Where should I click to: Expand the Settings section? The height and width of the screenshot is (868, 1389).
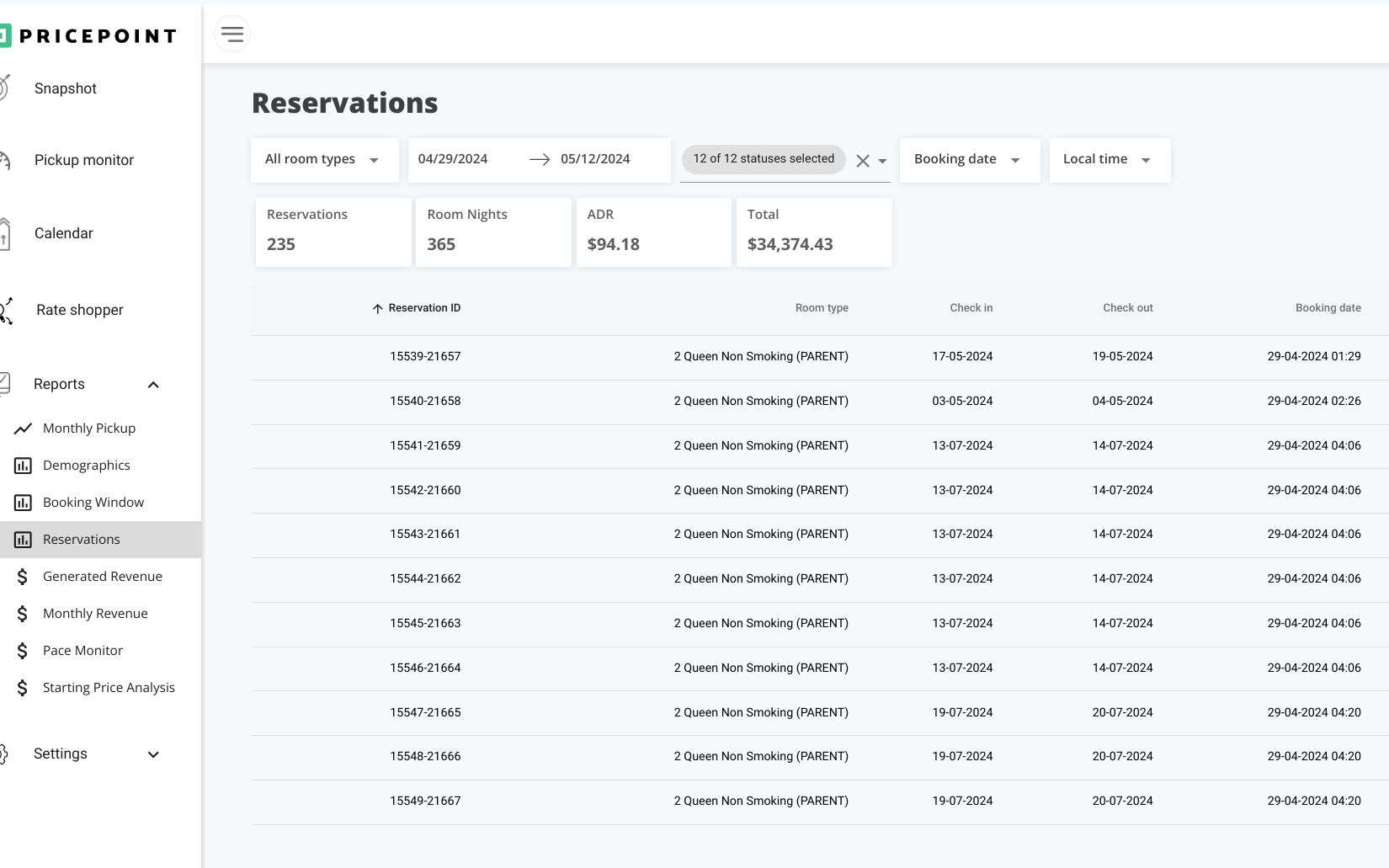(x=153, y=754)
